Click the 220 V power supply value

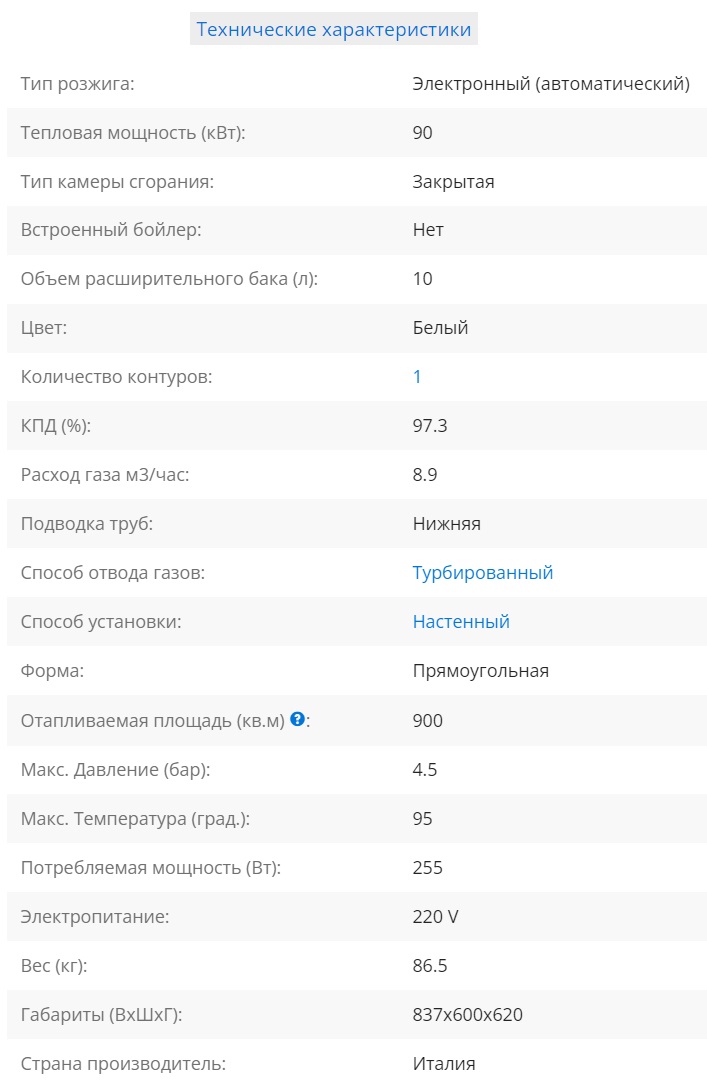click(x=435, y=916)
